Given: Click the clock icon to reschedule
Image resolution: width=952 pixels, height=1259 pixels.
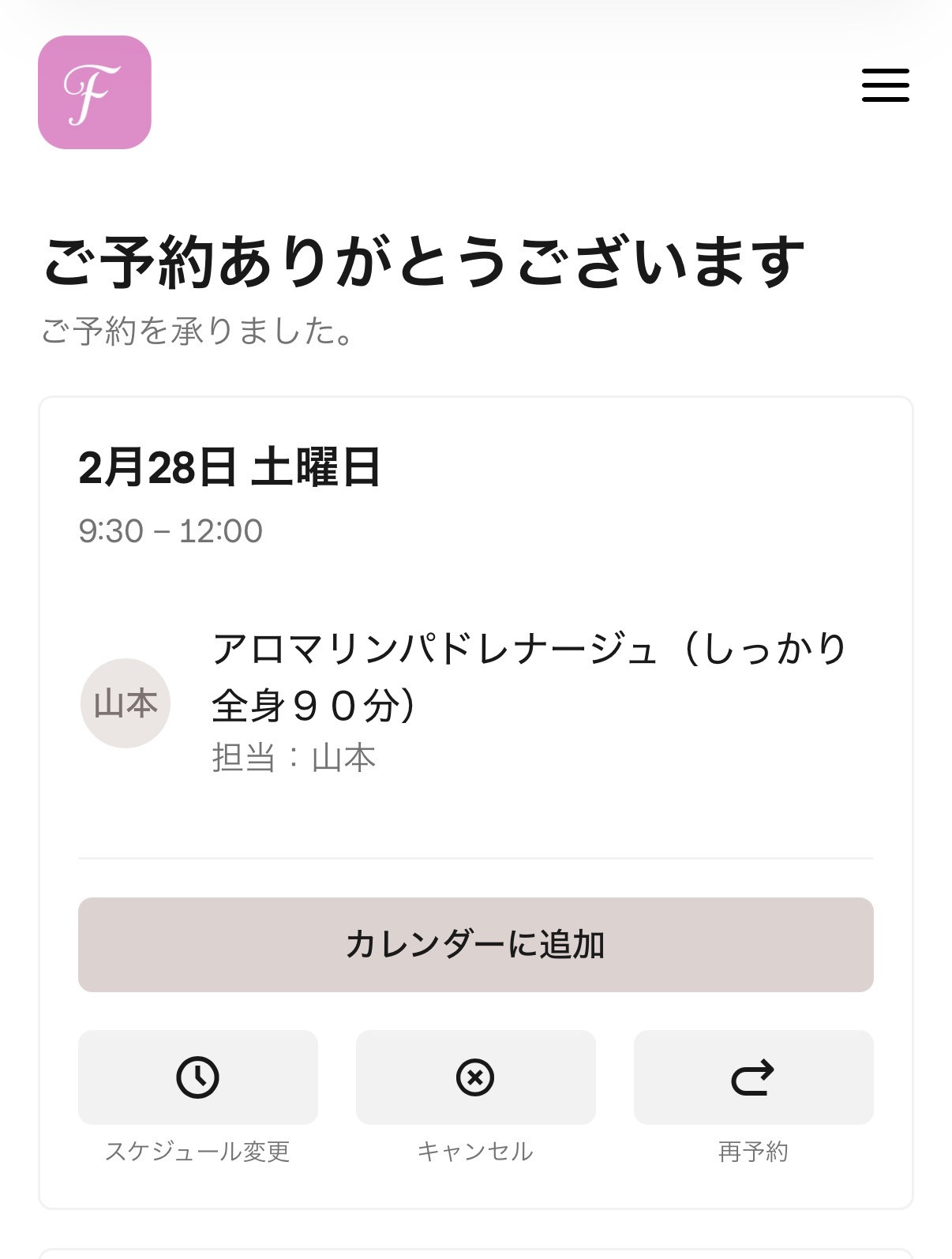Looking at the screenshot, I should click(x=197, y=1077).
